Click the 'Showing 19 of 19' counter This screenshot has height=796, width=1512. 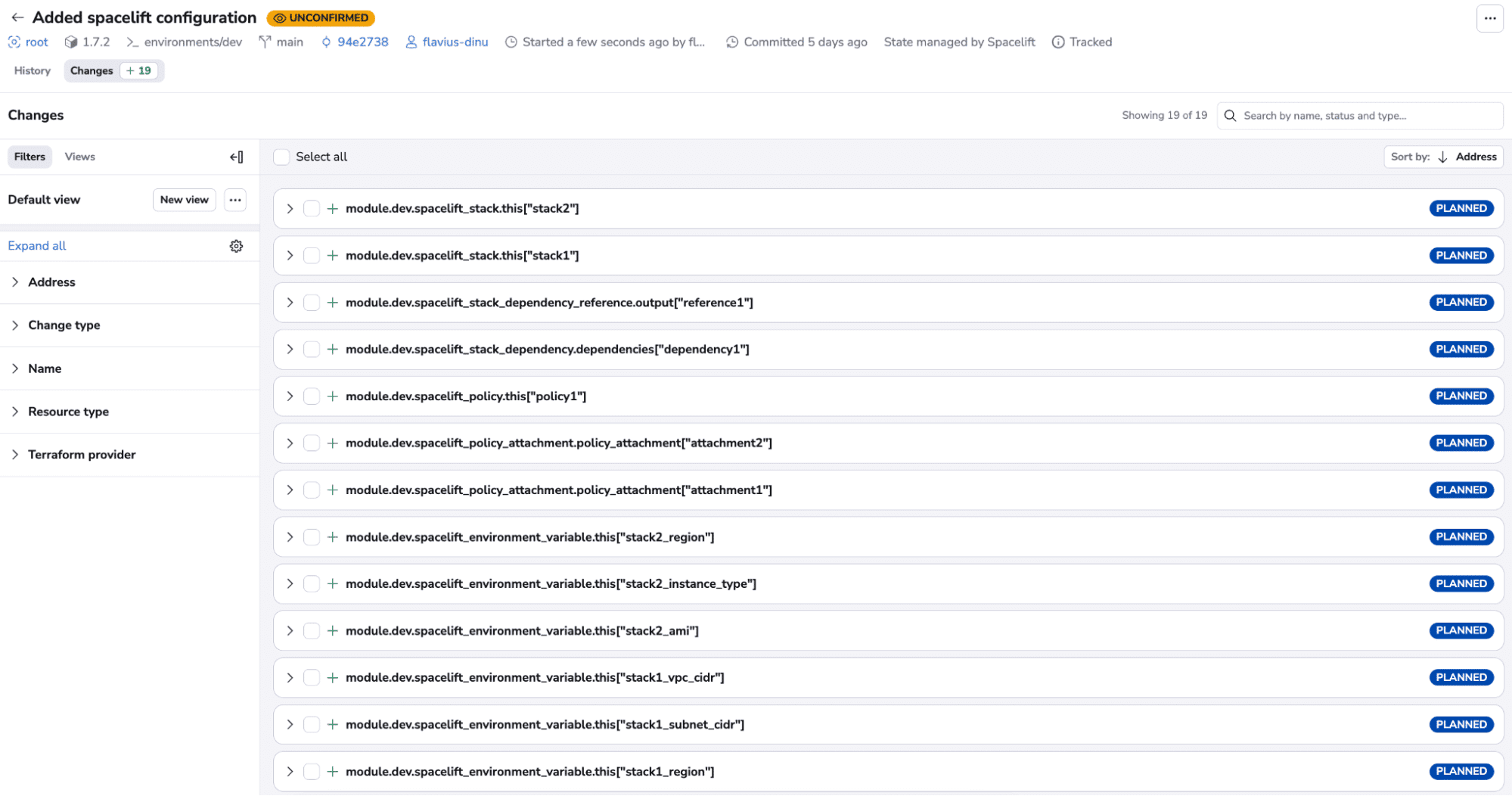click(1164, 116)
